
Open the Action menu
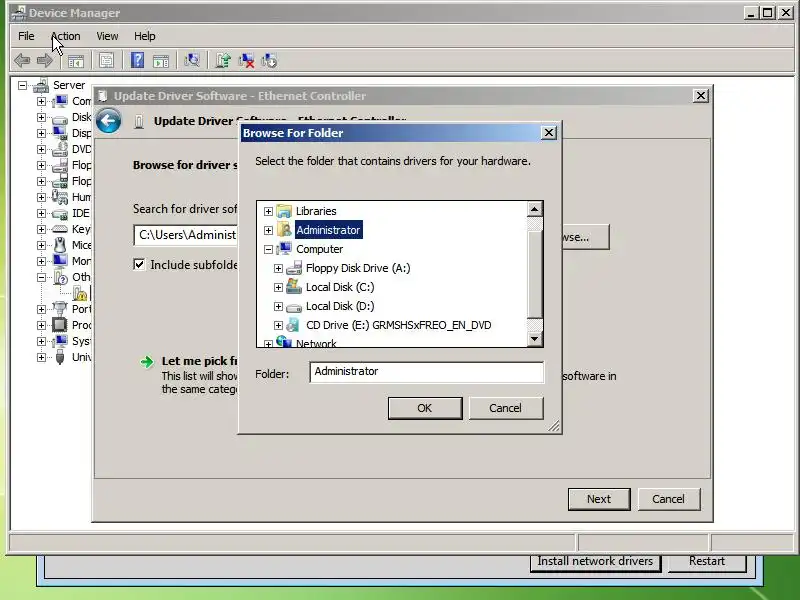[65, 36]
